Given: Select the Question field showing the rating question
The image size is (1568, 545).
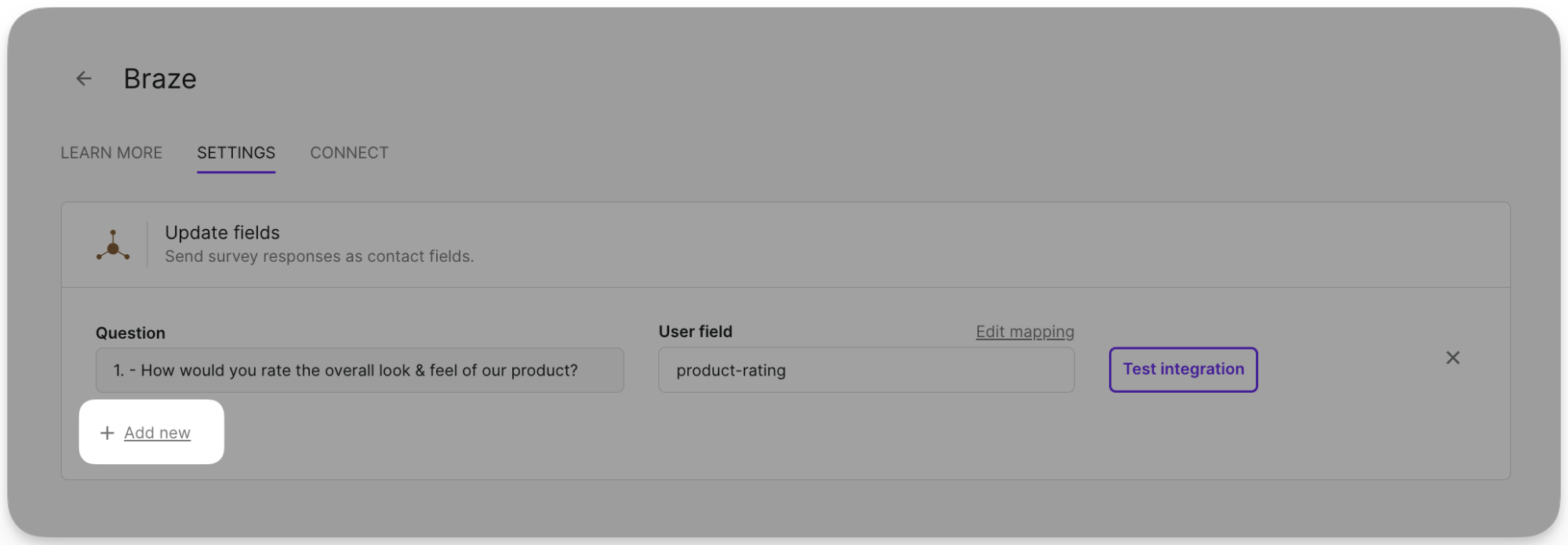Looking at the screenshot, I should pyautogui.click(x=359, y=369).
